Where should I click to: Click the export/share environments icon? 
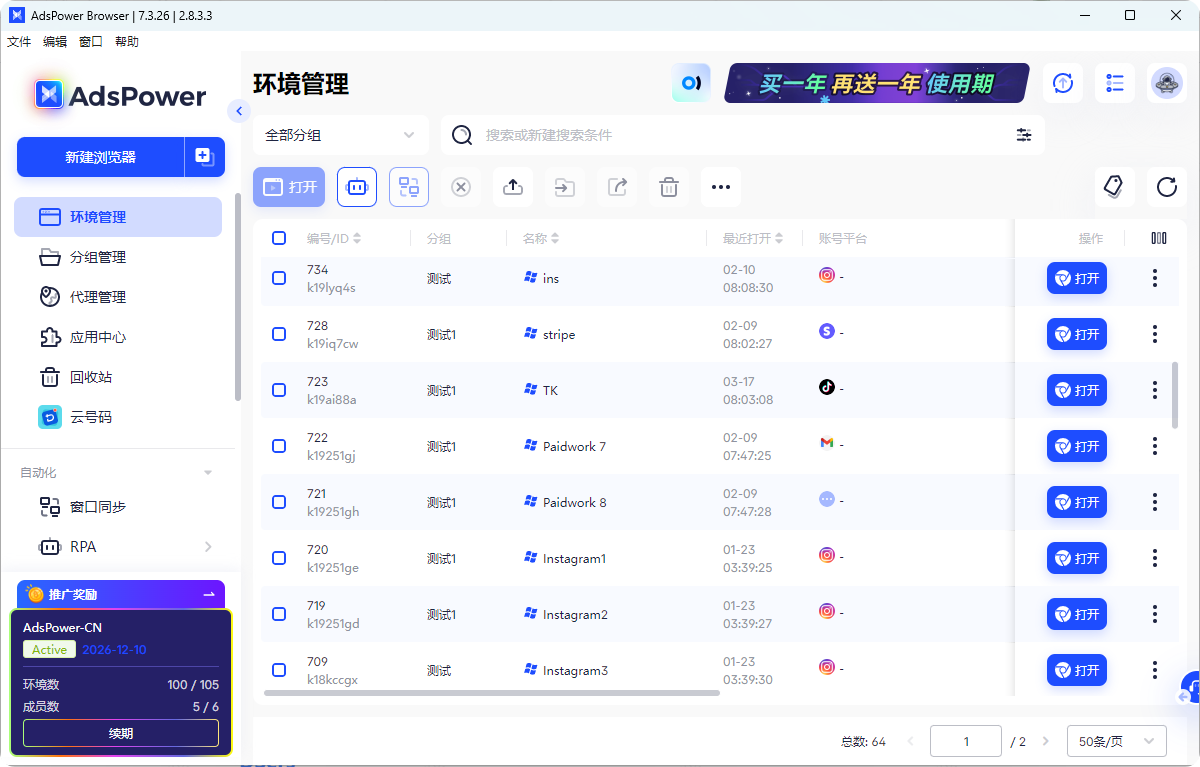tap(617, 187)
